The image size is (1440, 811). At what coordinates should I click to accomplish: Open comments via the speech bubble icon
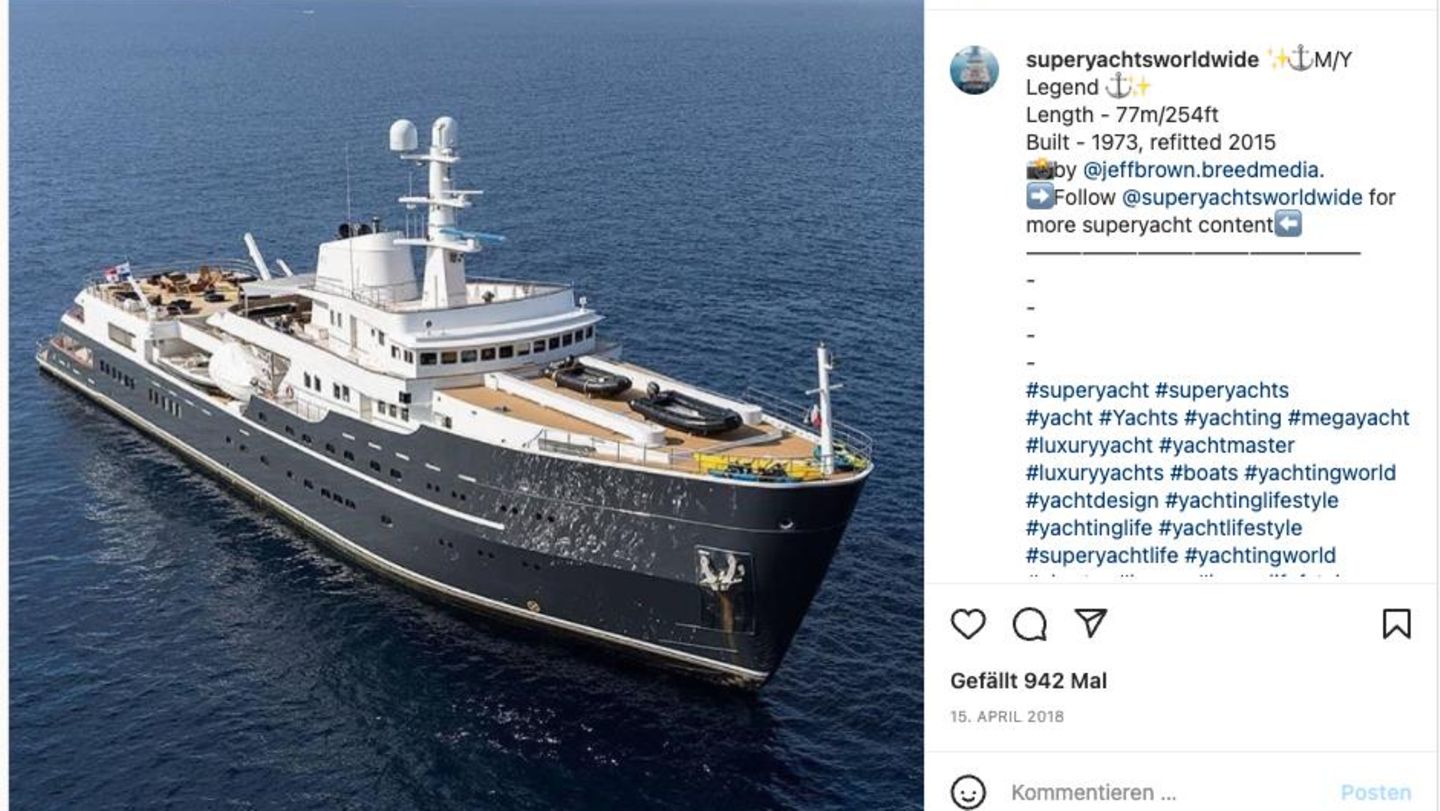(1029, 624)
